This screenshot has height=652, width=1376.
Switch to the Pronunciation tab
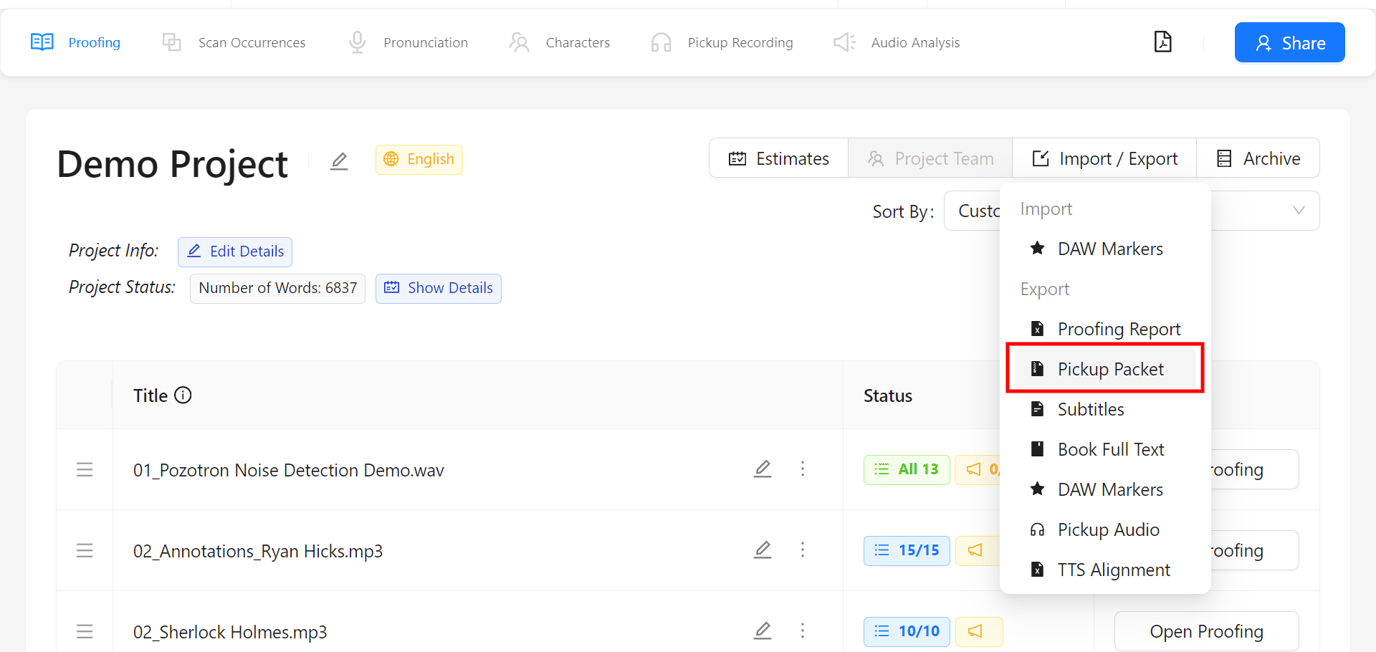pyautogui.click(x=408, y=42)
